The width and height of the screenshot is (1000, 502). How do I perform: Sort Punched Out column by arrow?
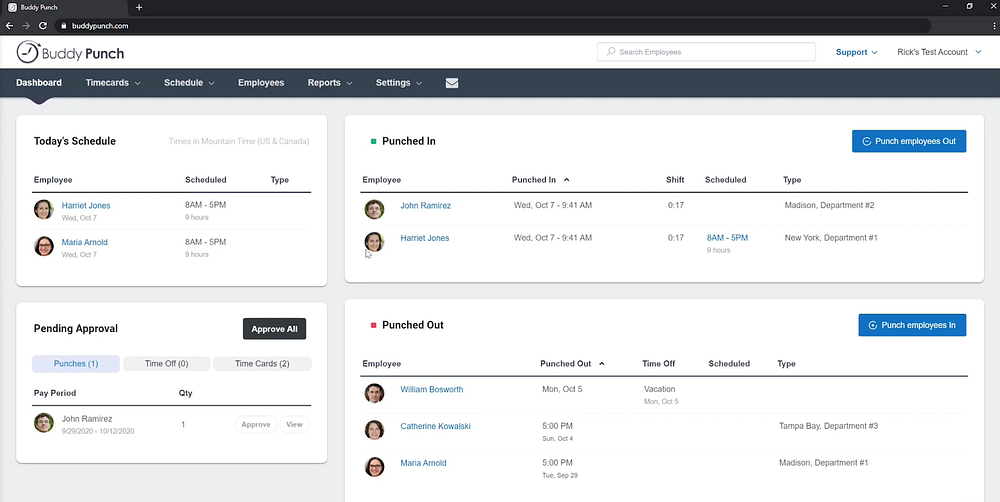[x=601, y=364]
